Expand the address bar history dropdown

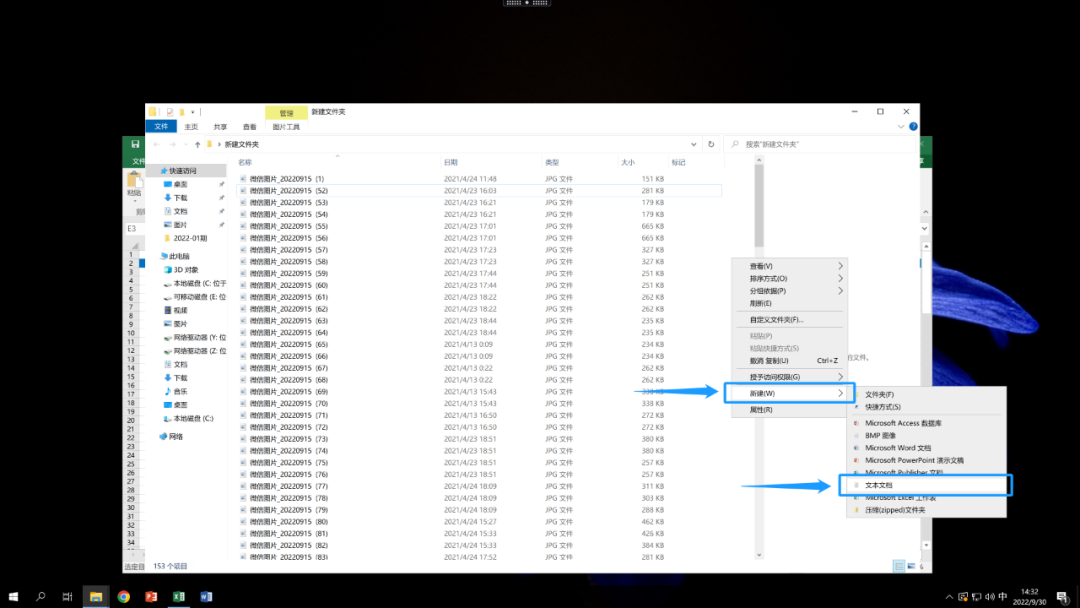coord(694,145)
